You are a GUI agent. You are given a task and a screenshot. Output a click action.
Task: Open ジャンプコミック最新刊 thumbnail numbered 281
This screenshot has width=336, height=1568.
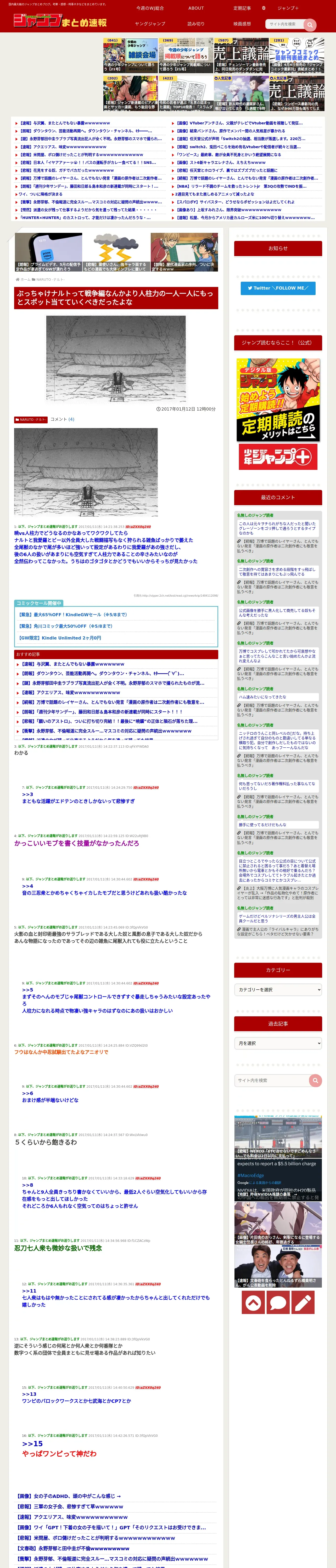coord(297,55)
